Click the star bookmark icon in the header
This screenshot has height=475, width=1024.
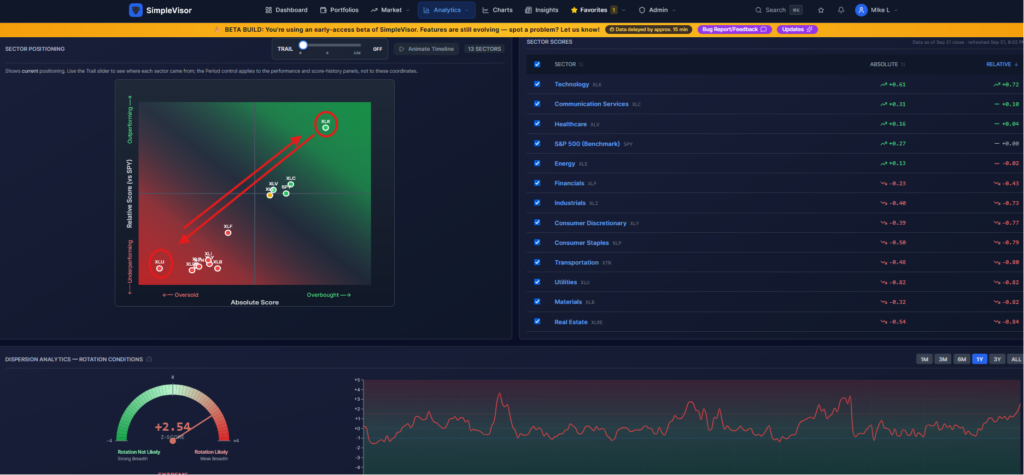821,10
